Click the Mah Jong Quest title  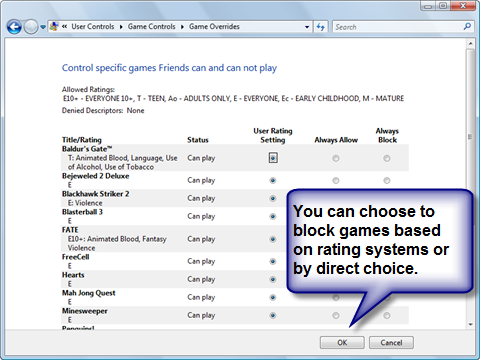click(89, 293)
